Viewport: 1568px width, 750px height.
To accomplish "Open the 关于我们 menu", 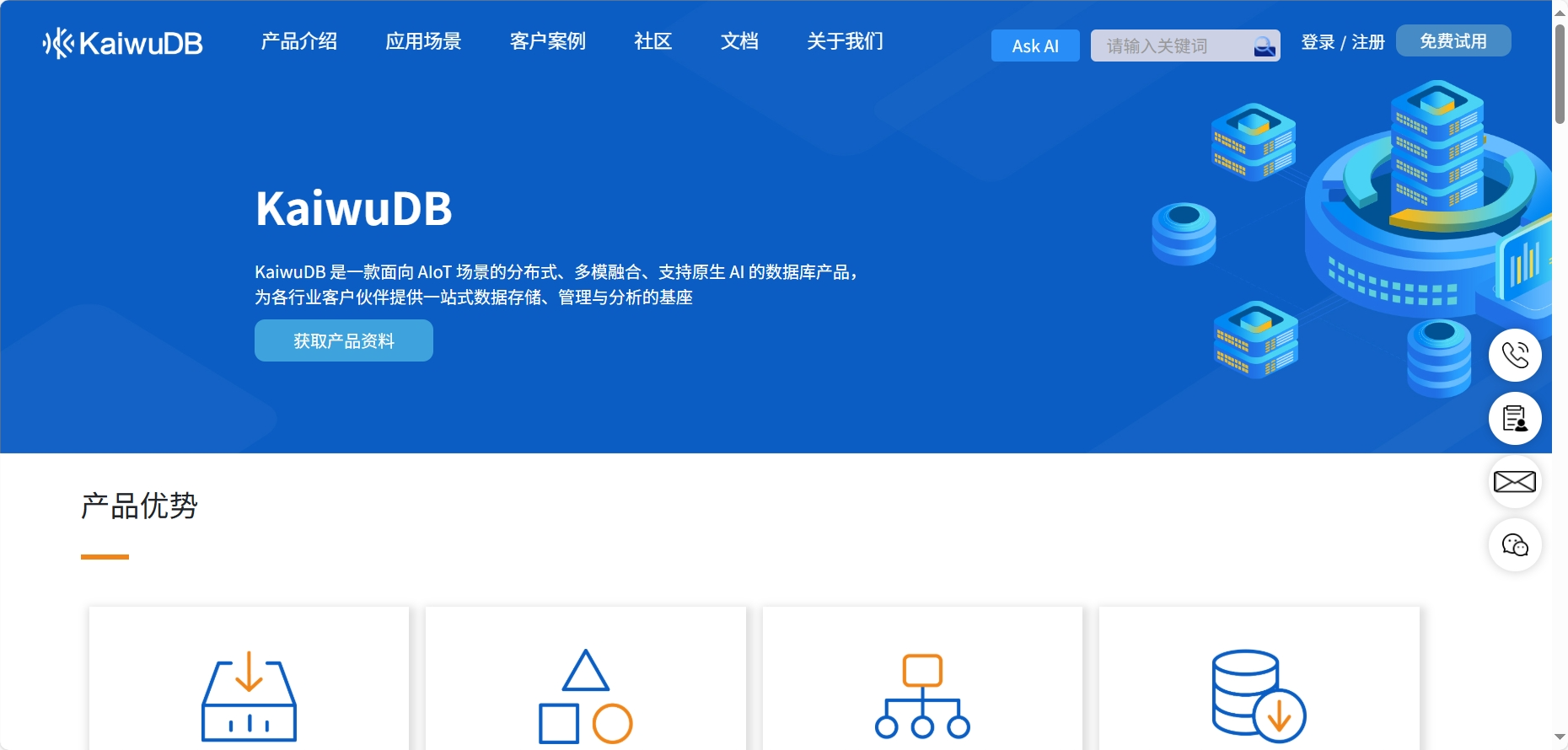I will click(845, 41).
